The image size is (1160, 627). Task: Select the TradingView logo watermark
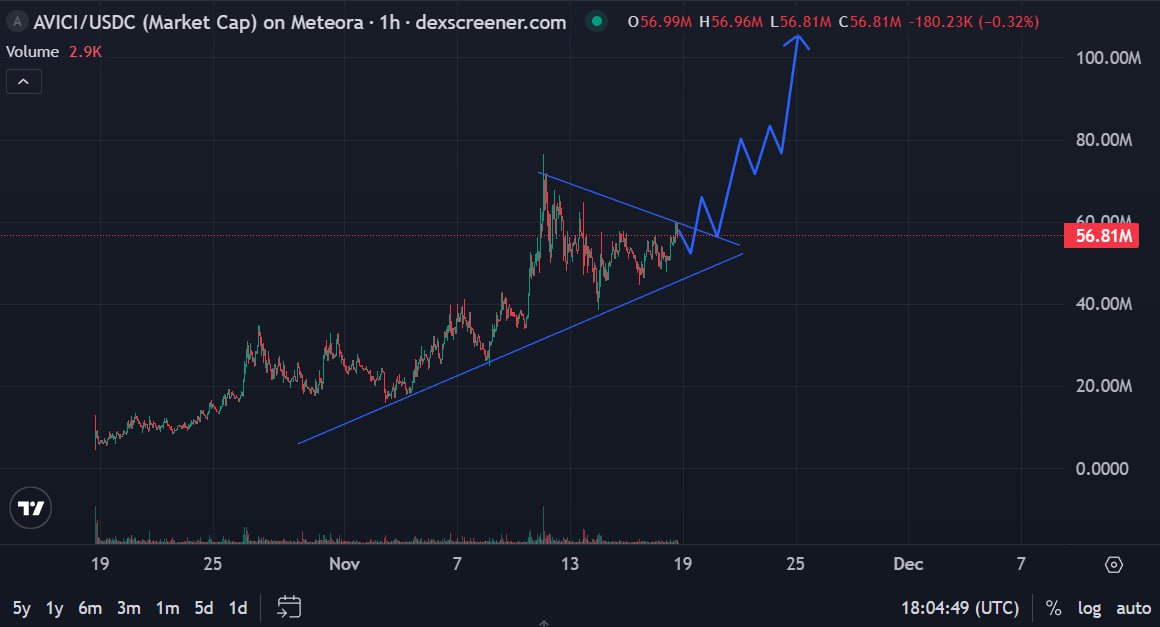click(x=30, y=507)
